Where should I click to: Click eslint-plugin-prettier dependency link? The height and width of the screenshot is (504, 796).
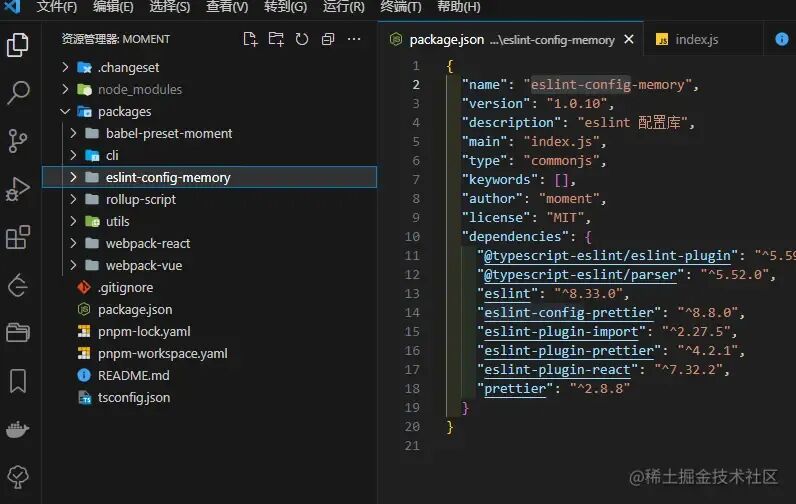(569, 351)
